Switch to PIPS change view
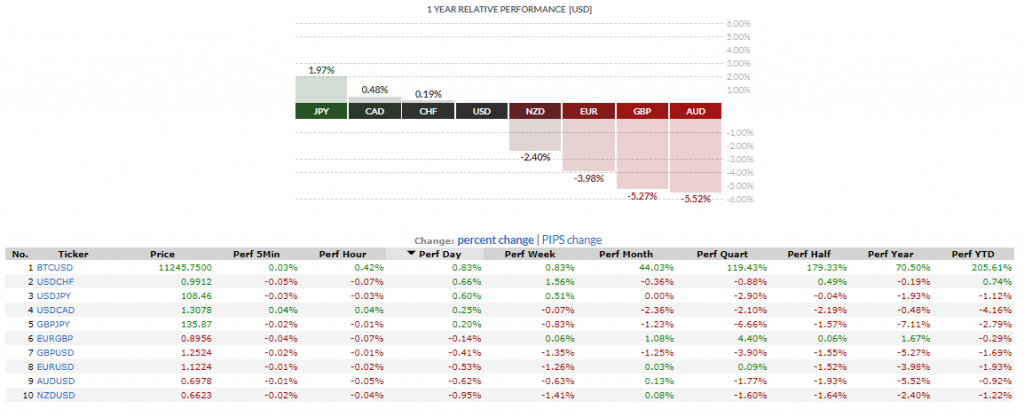 pos(571,240)
